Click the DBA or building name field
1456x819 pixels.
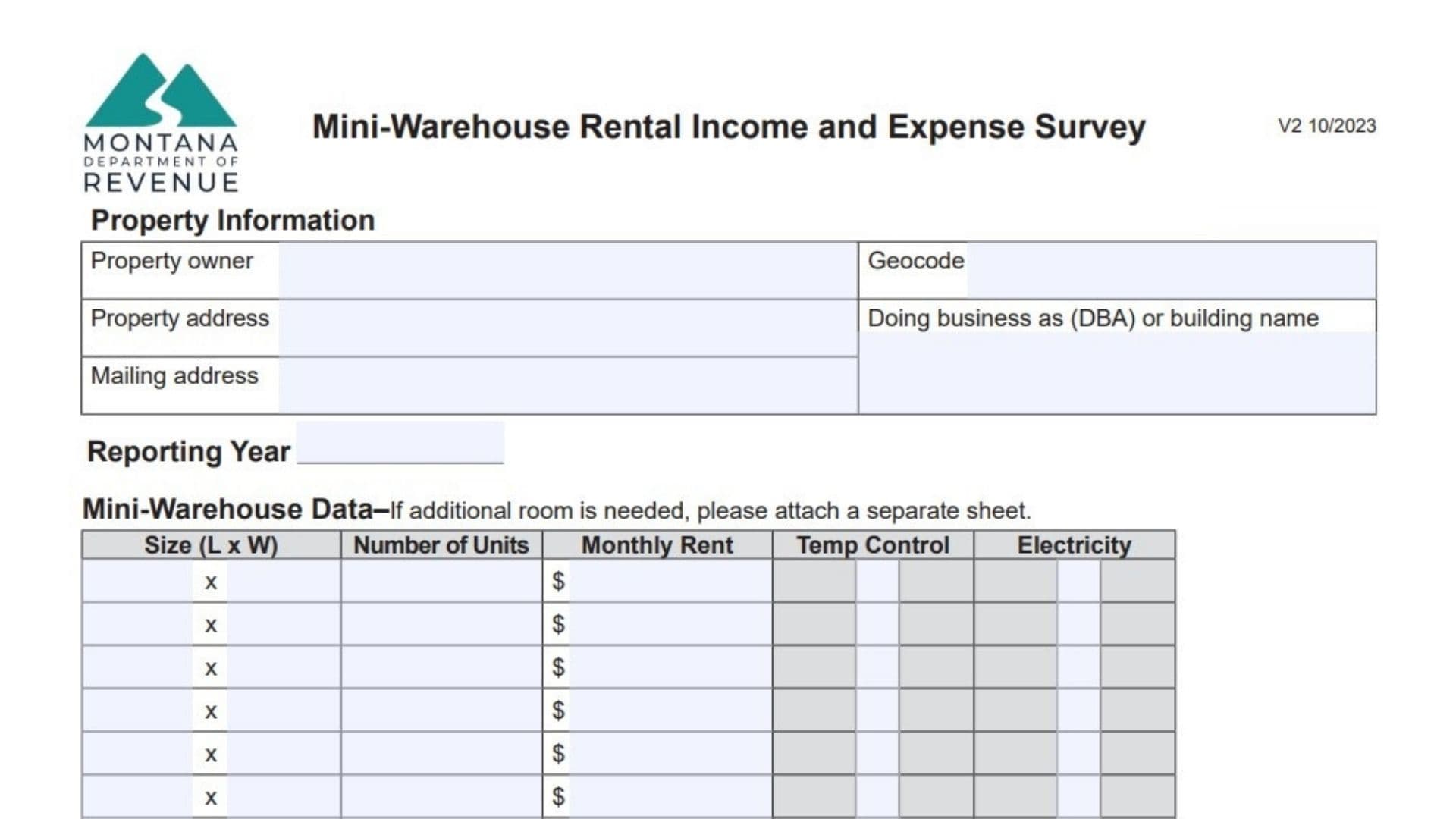[x=1117, y=372]
